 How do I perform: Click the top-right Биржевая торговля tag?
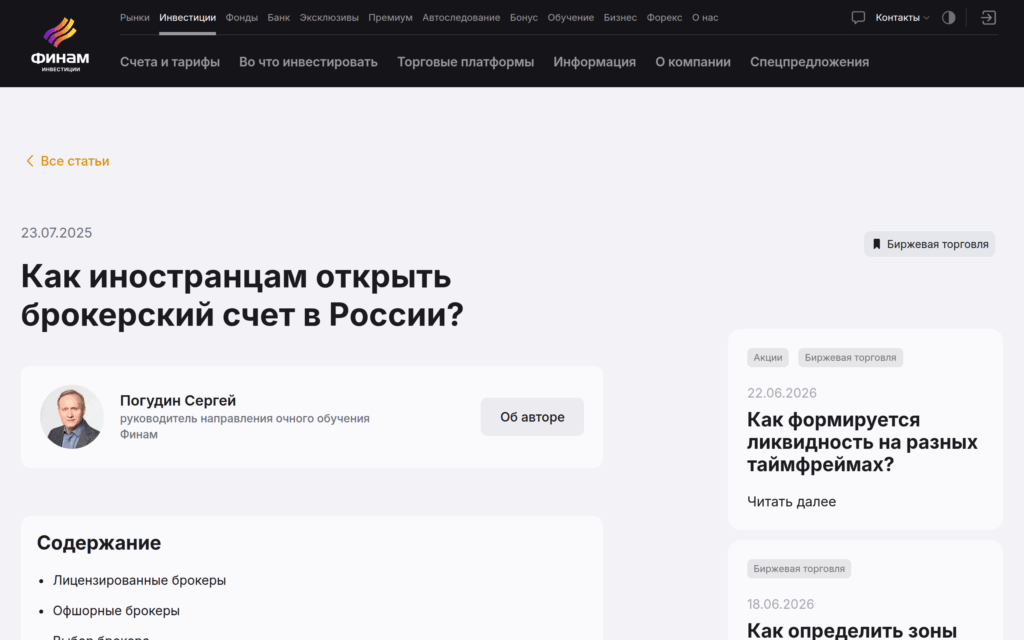pyautogui.click(x=929, y=244)
